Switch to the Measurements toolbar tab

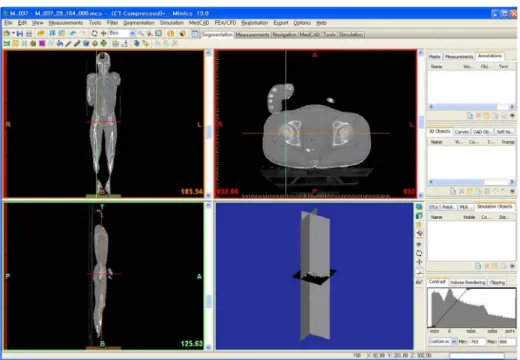pyautogui.click(x=252, y=35)
